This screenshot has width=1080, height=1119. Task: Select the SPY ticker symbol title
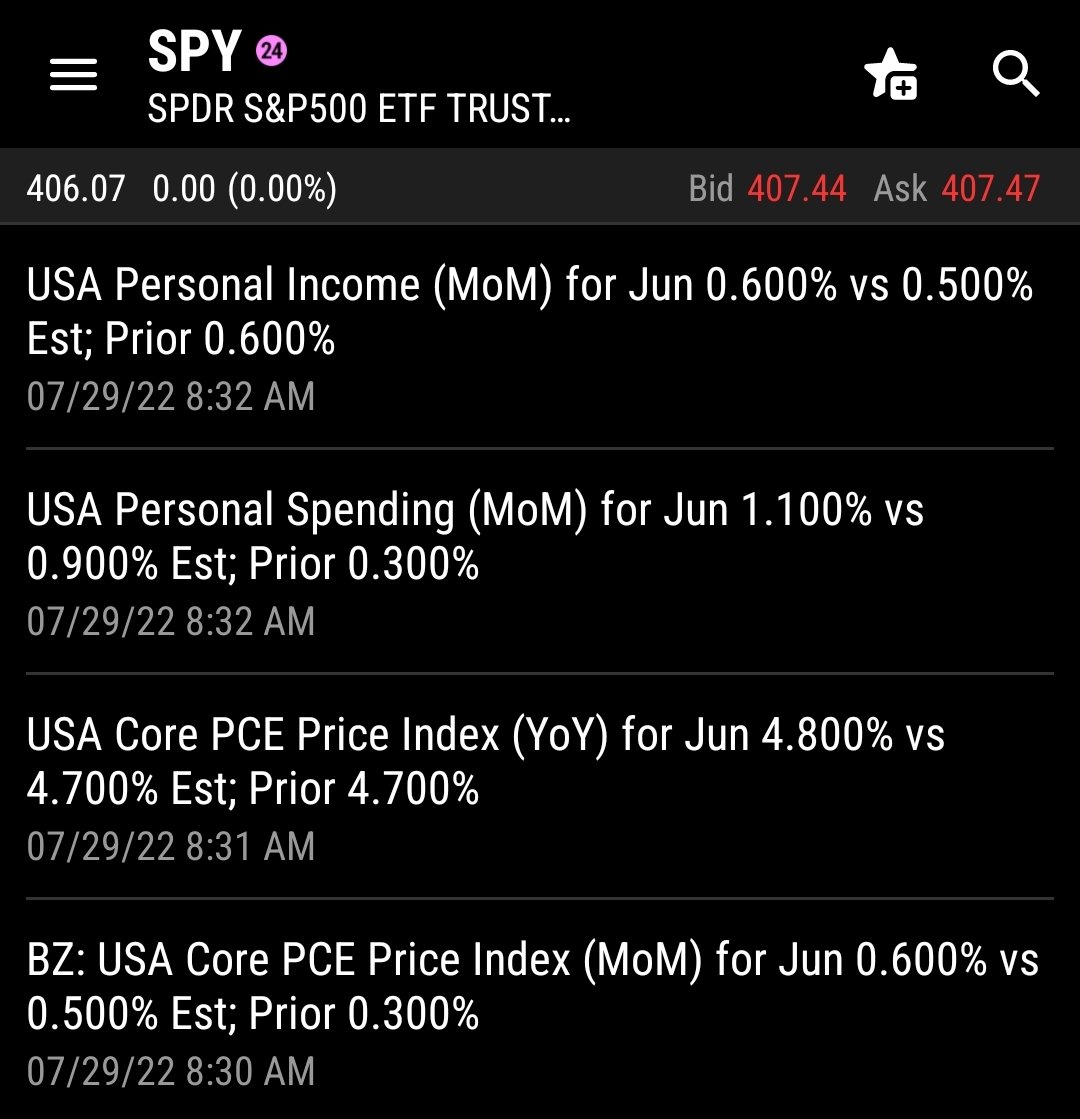point(195,51)
